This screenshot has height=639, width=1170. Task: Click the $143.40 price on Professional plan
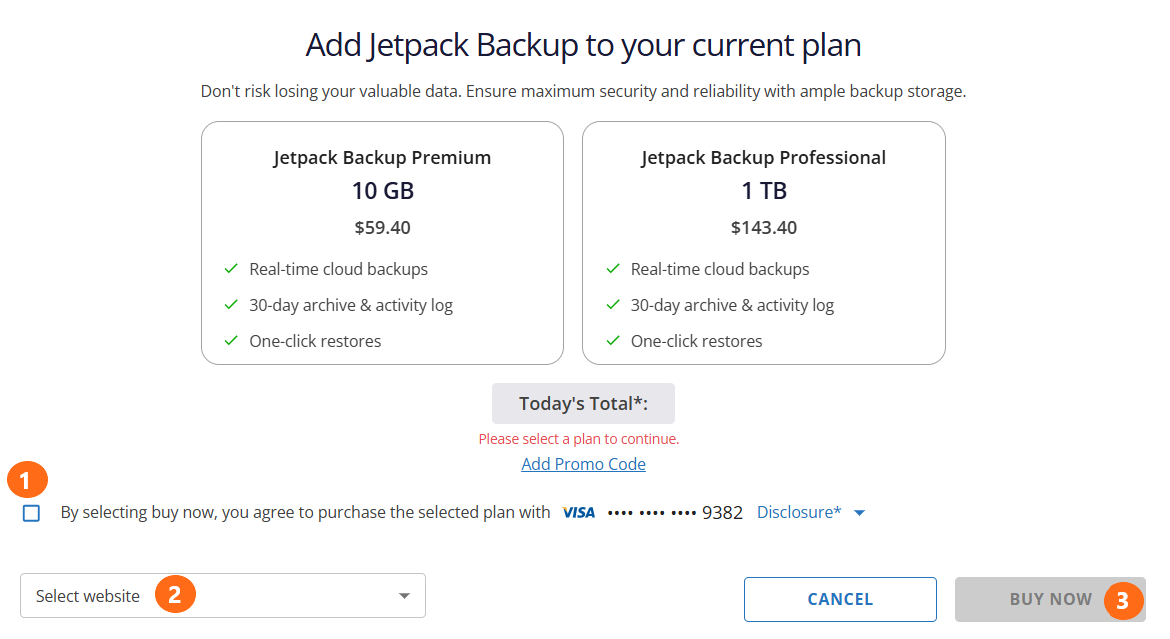tap(763, 227)
